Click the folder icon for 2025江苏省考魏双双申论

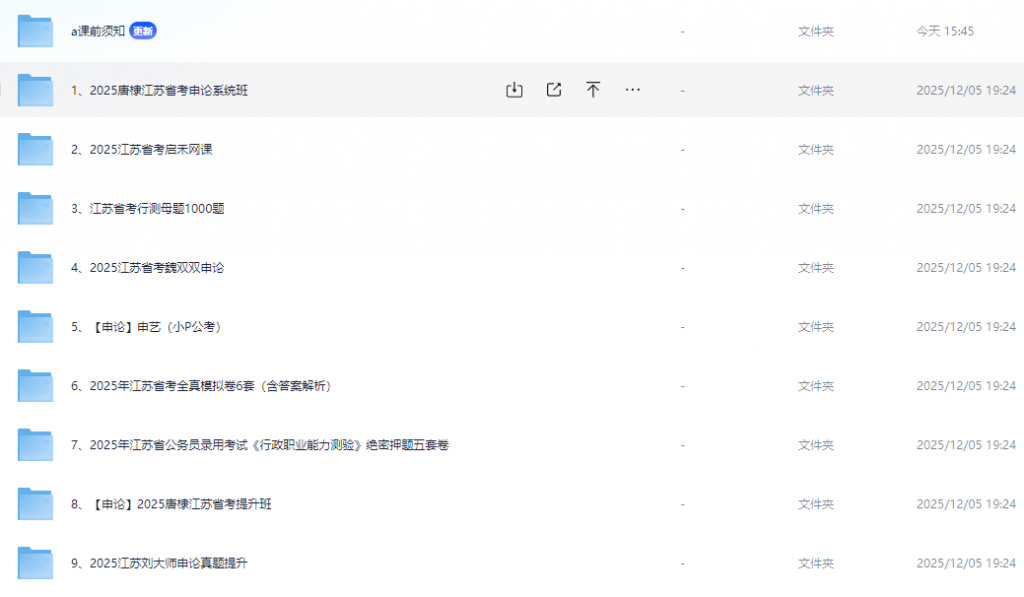click(x=35, y=266)
